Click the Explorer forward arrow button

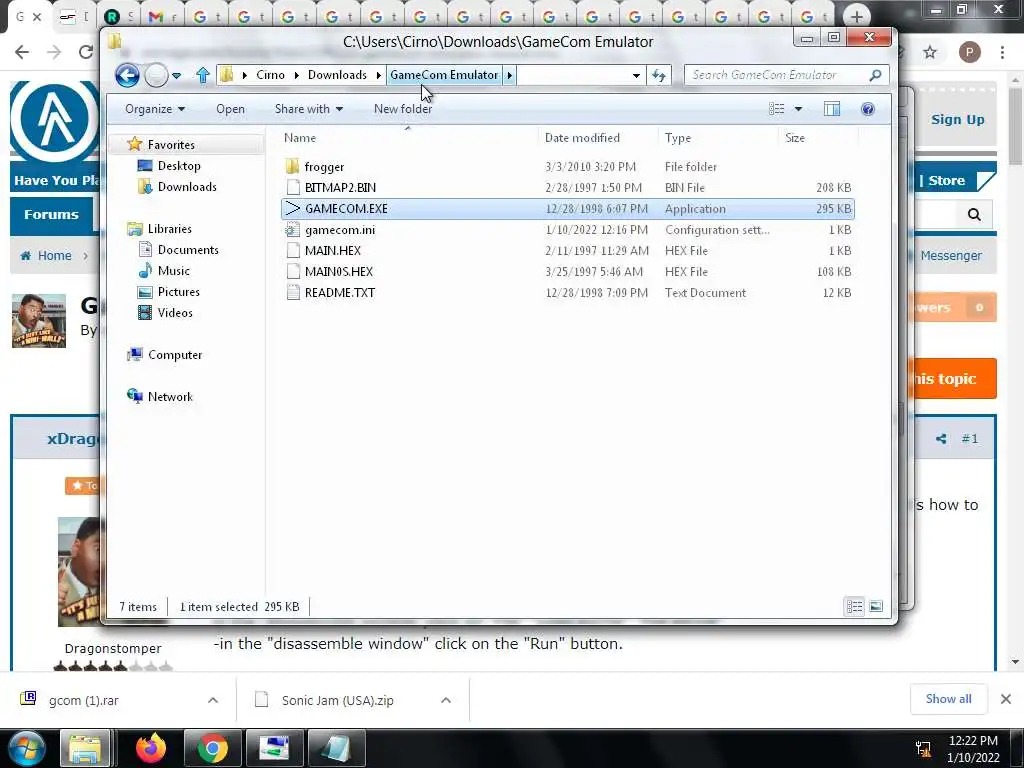156,75
